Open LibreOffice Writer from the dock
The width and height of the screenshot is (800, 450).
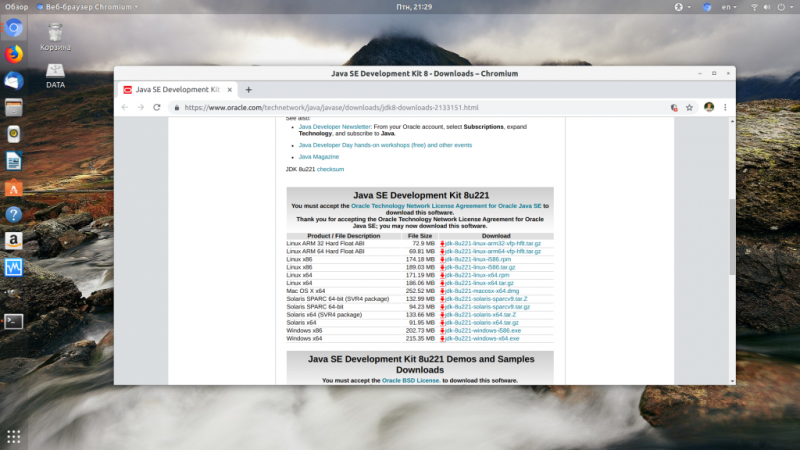[14, 161]
